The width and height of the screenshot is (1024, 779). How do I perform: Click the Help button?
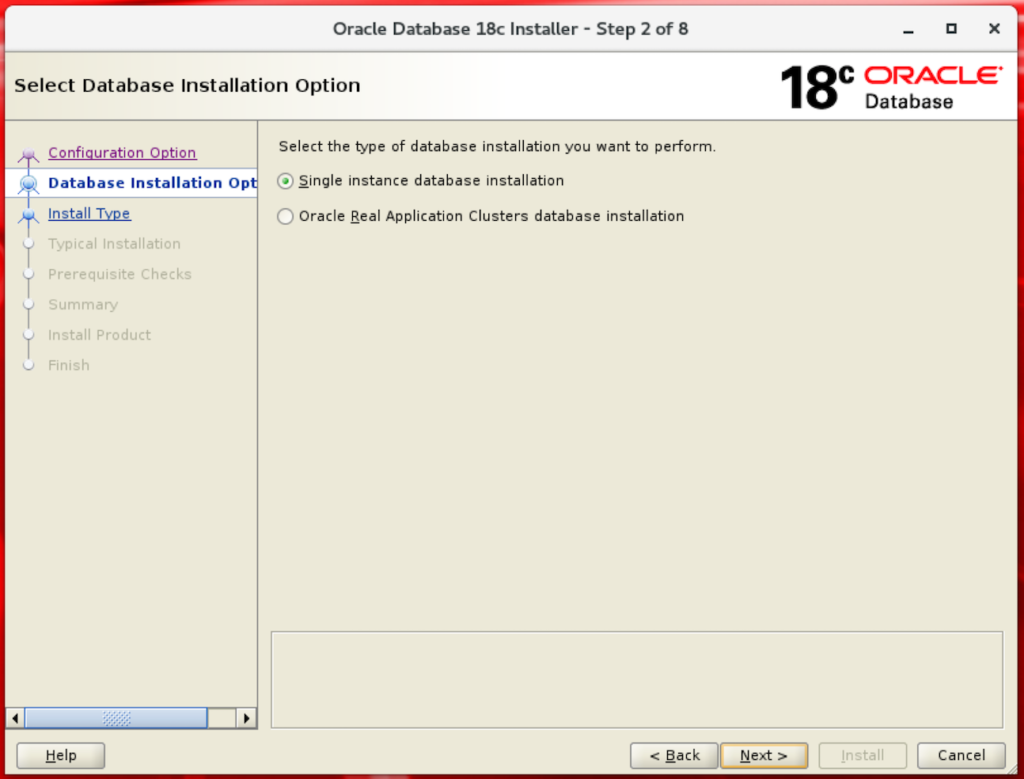coord(61,755)
